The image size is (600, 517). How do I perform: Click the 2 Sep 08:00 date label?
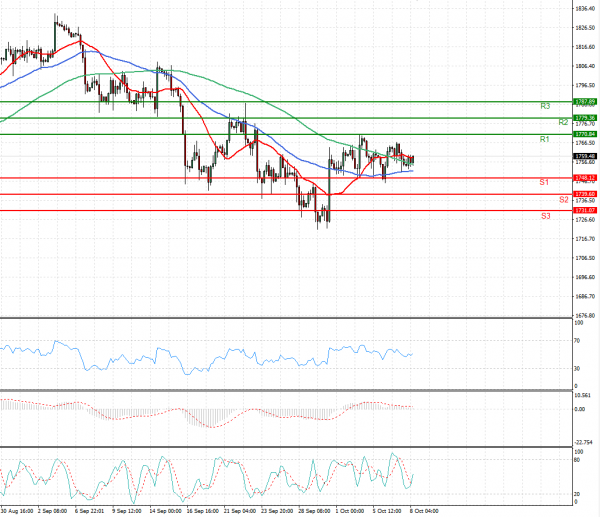coord(53,511)
